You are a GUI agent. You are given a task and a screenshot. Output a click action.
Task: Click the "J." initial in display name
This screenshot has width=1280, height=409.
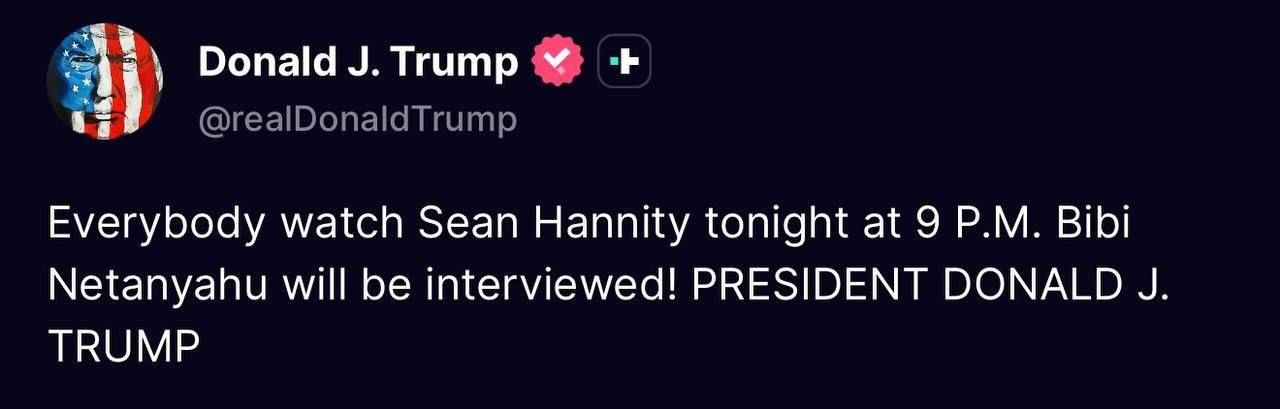(x=362, y=63)
